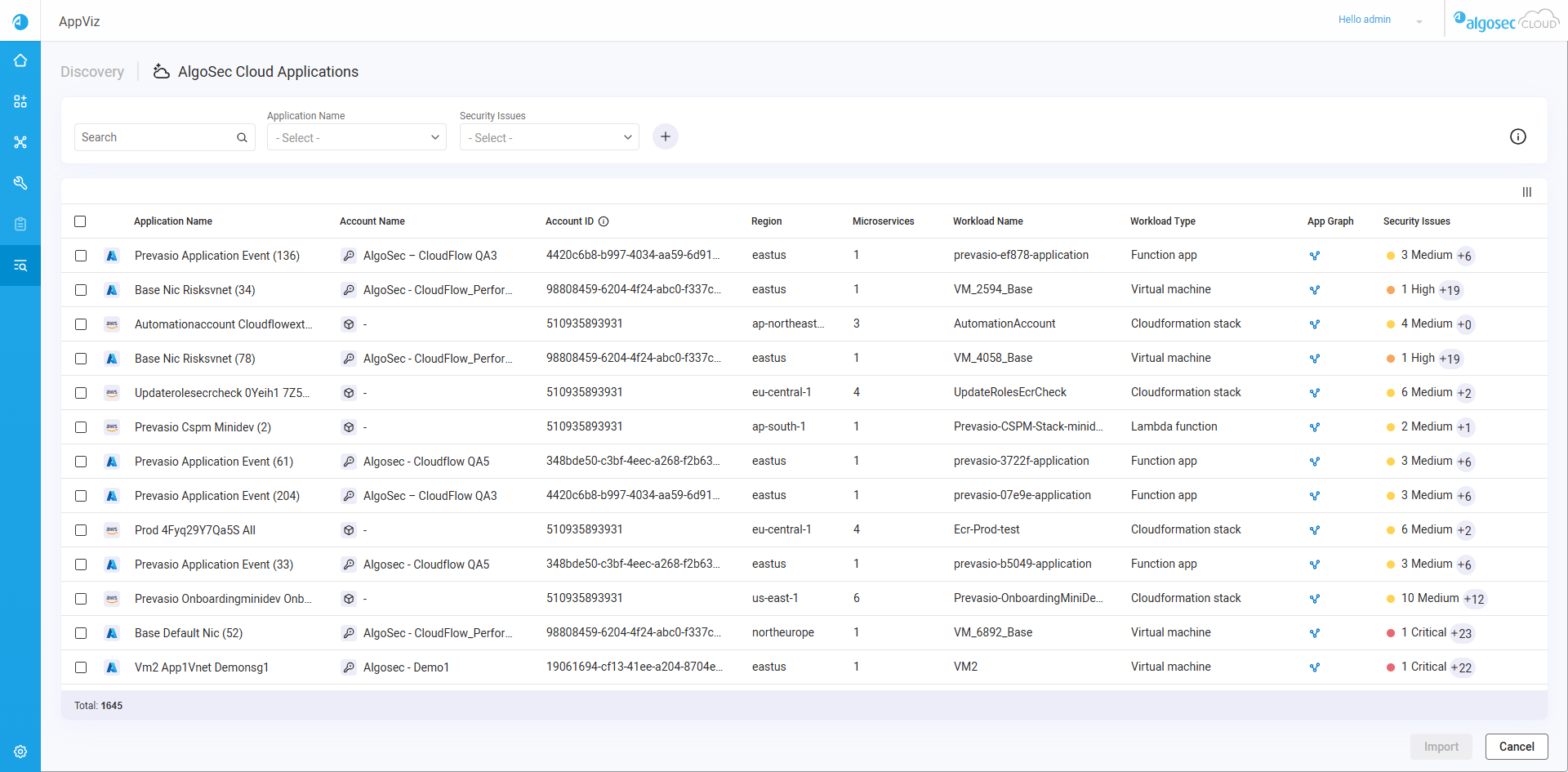Open column chooser icon above table

coord(1526,192)
